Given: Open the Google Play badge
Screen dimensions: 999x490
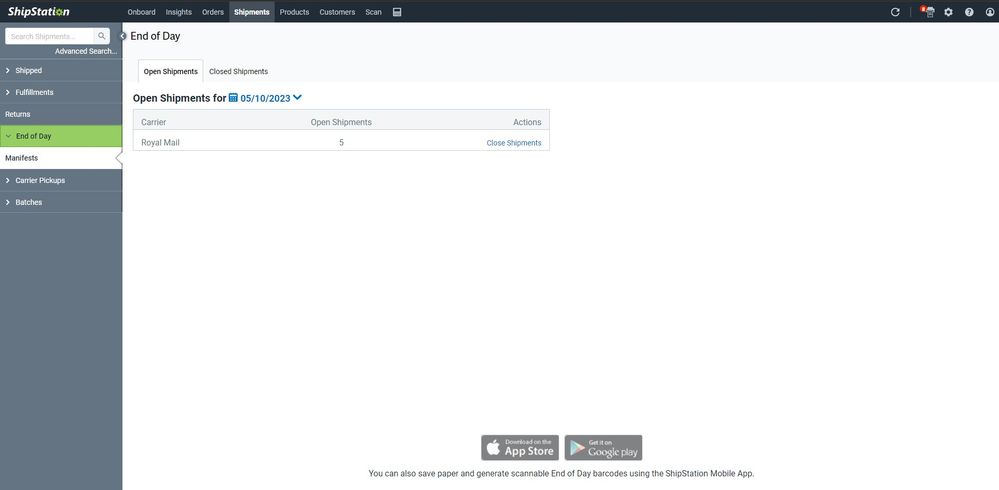Looking at the screenshot, I should point(603,447).
